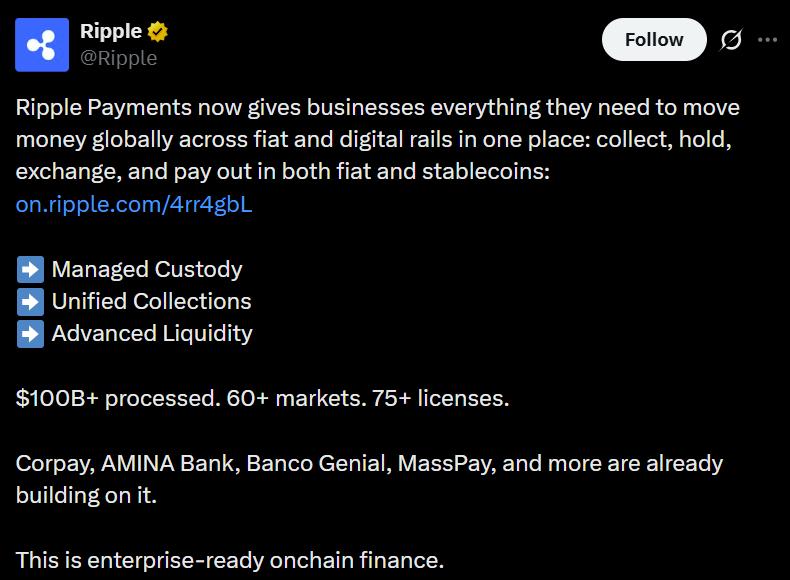Click the Unified Collections text
790x580 pixels.
click(152, 301)
